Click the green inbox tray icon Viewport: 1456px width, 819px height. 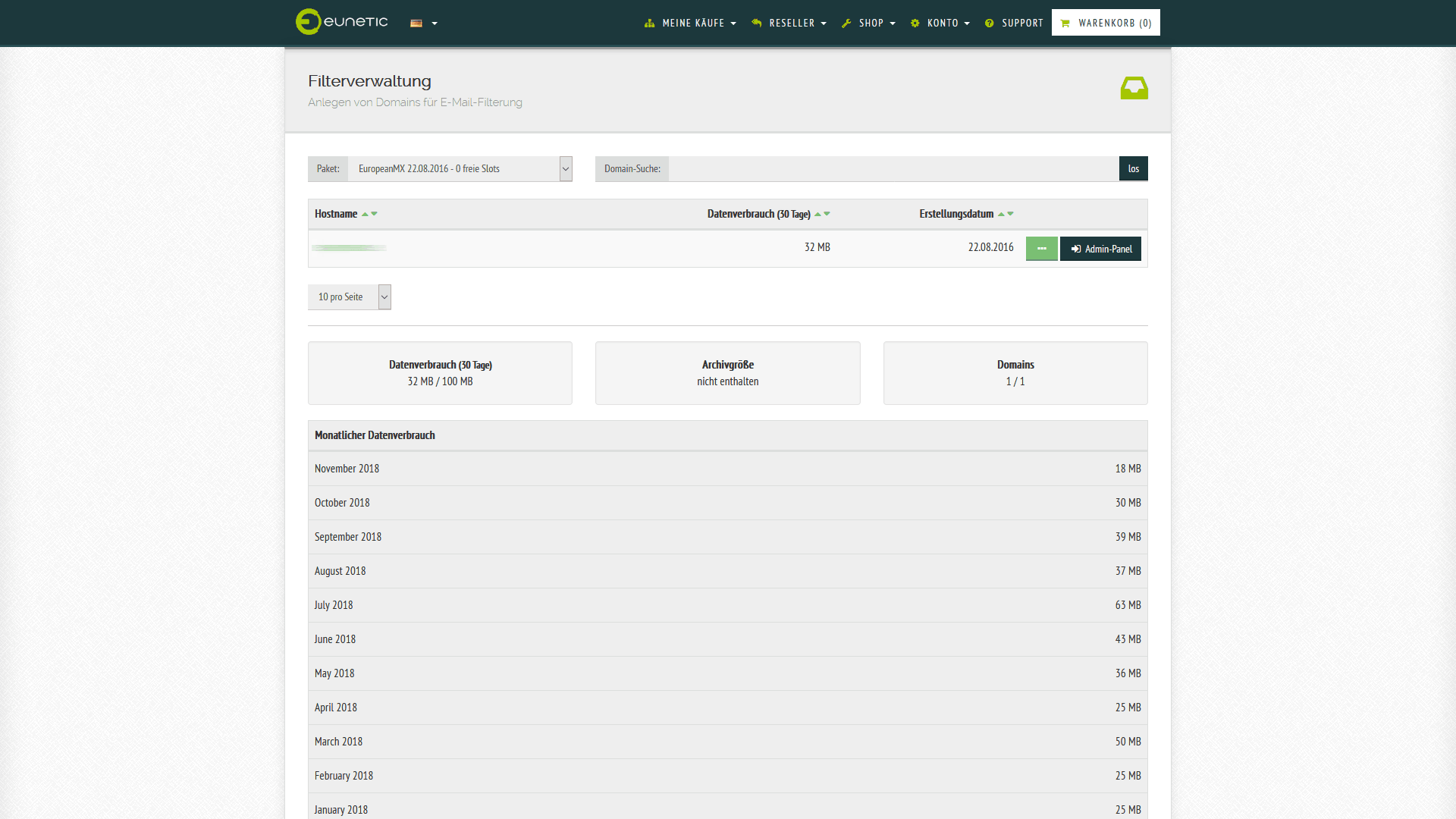tap(1134, 88)
